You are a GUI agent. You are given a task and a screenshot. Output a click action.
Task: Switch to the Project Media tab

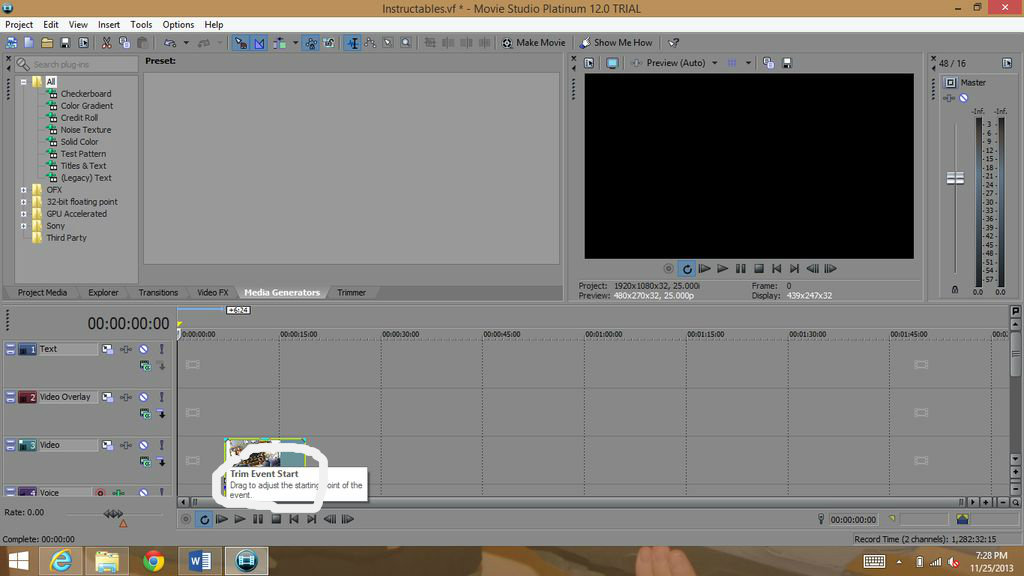click(x=42, y=293)
